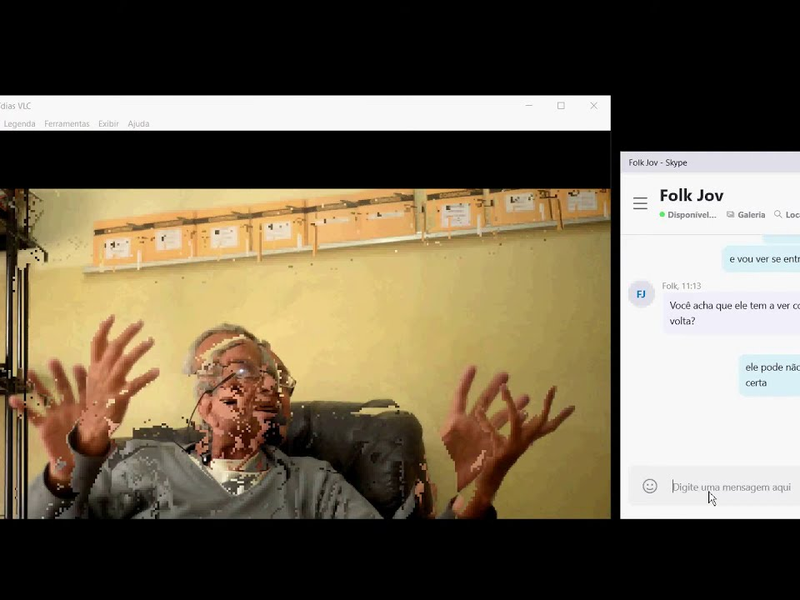Open the Exibir menu in VLC
This screenshot has height=600, width=800.
108,124
